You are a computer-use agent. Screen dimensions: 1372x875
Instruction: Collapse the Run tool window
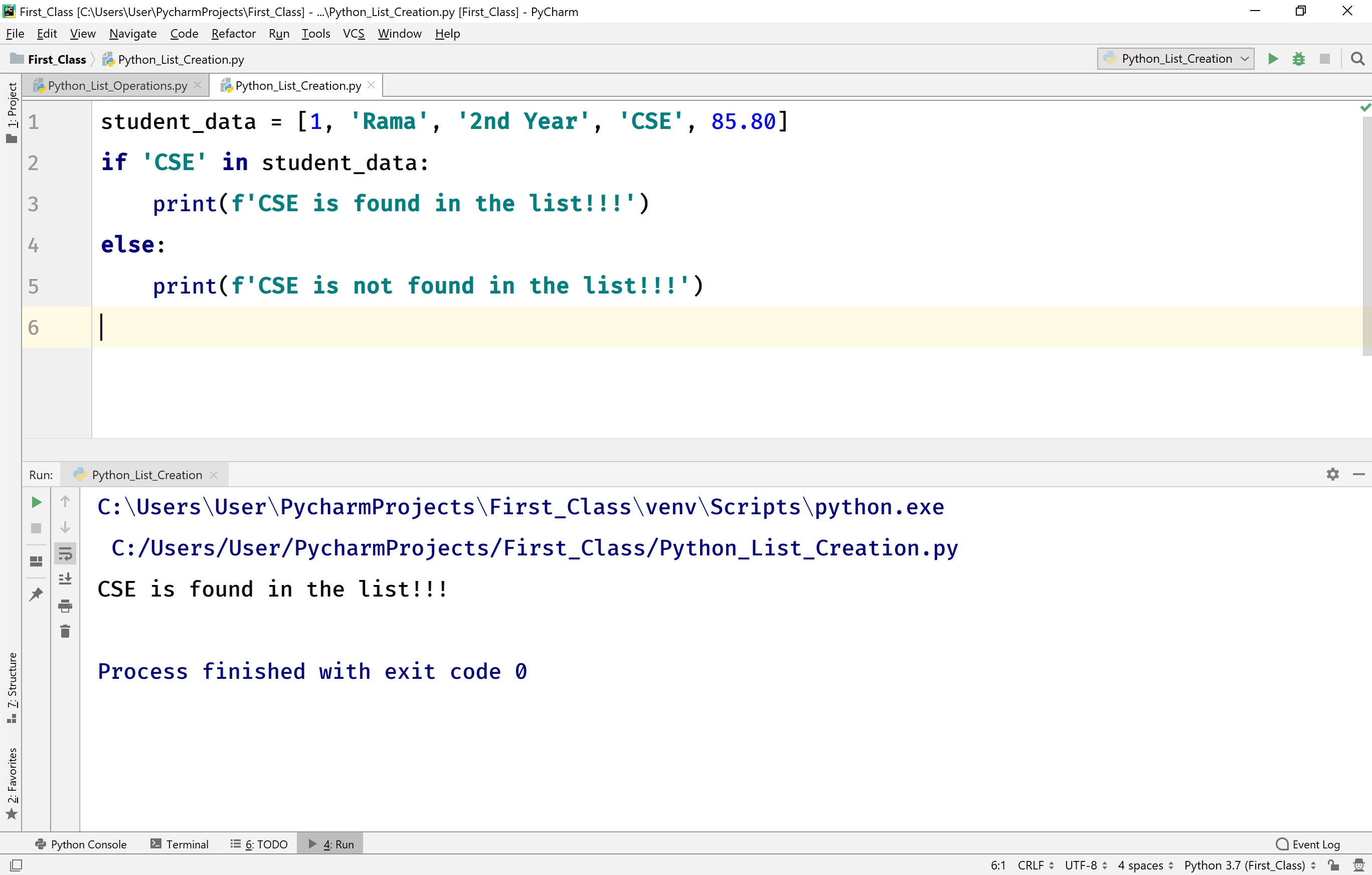coord(1359,474)
